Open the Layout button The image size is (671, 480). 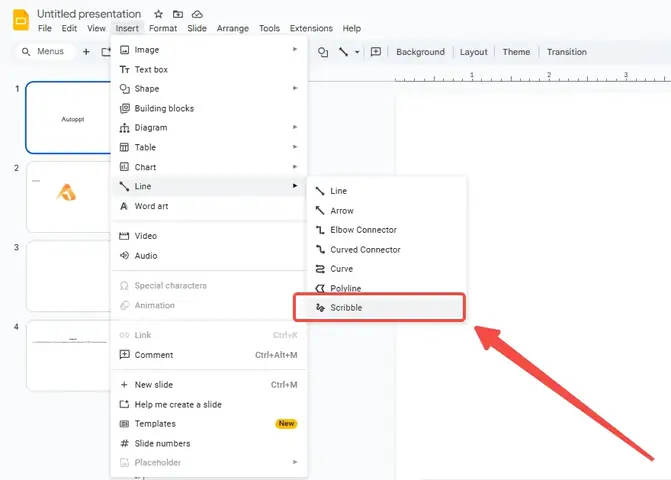point(473,52)
